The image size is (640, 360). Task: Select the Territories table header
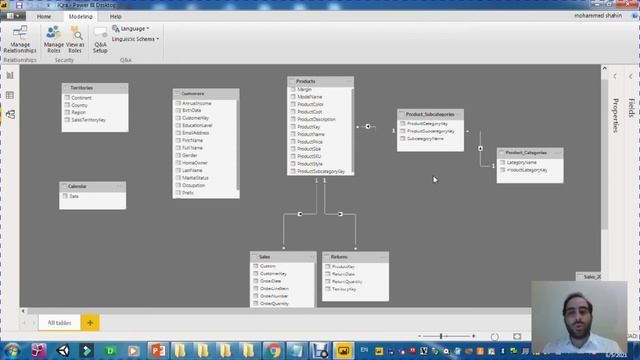95,88
